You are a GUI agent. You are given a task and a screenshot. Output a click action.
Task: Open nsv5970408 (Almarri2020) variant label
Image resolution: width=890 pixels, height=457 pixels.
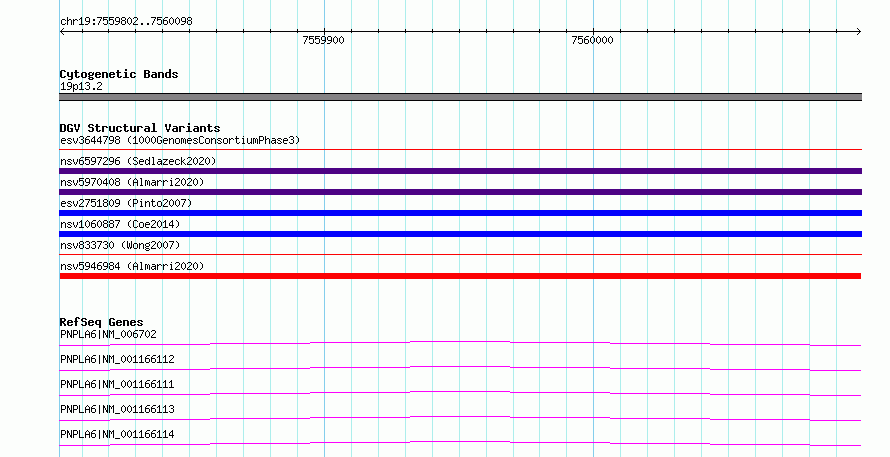(132, 182)
